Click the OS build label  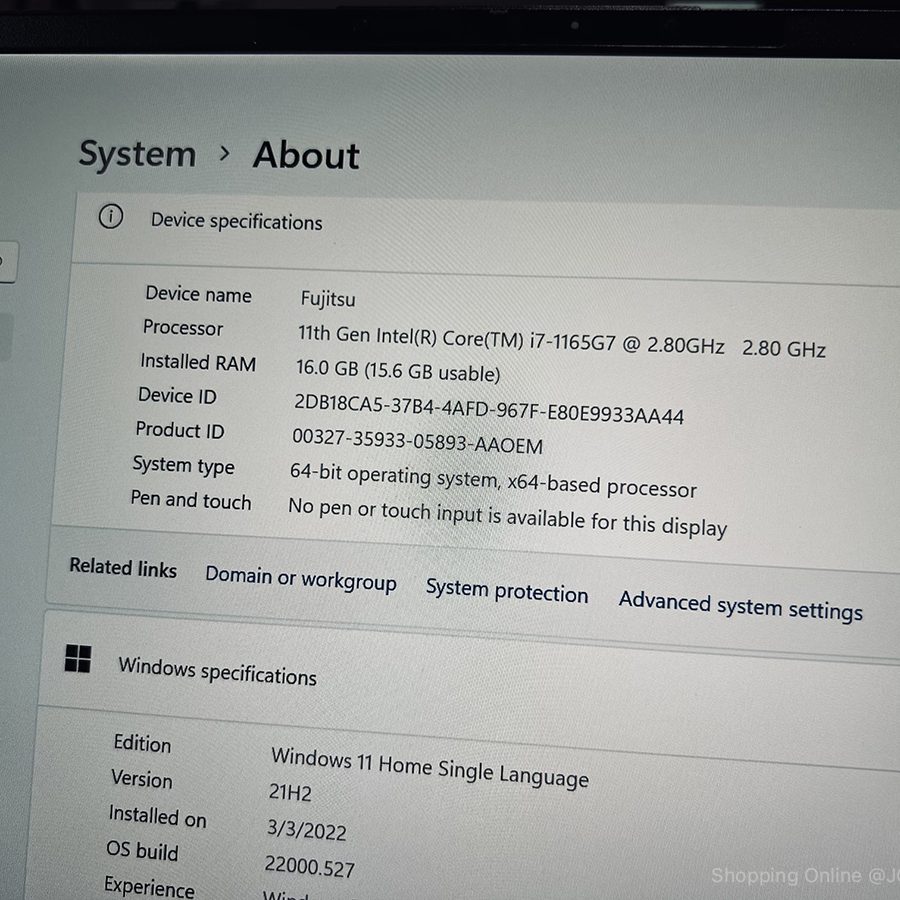click(142, 851)
